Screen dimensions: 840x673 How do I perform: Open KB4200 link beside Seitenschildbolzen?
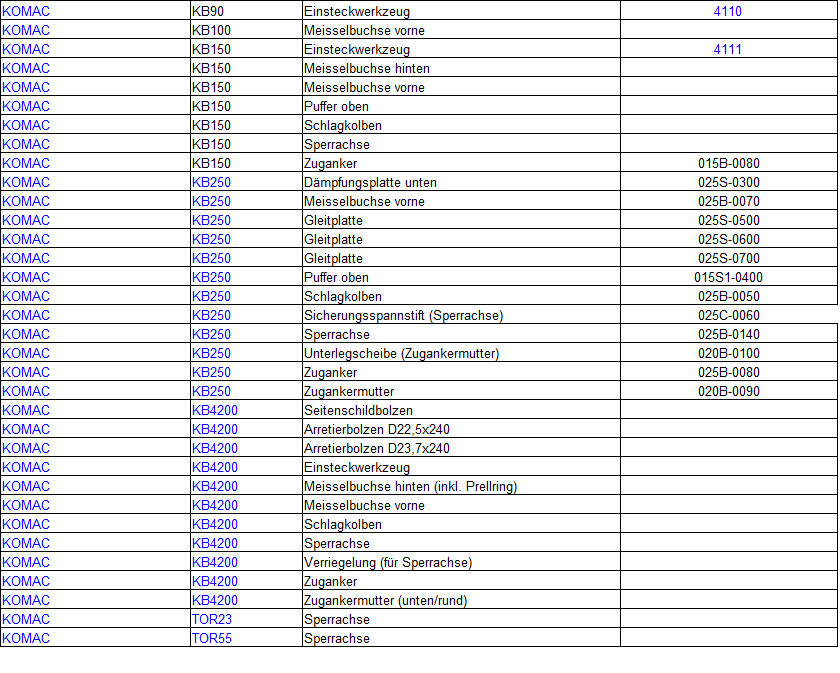pyautogui.click(x=215, y=410)
